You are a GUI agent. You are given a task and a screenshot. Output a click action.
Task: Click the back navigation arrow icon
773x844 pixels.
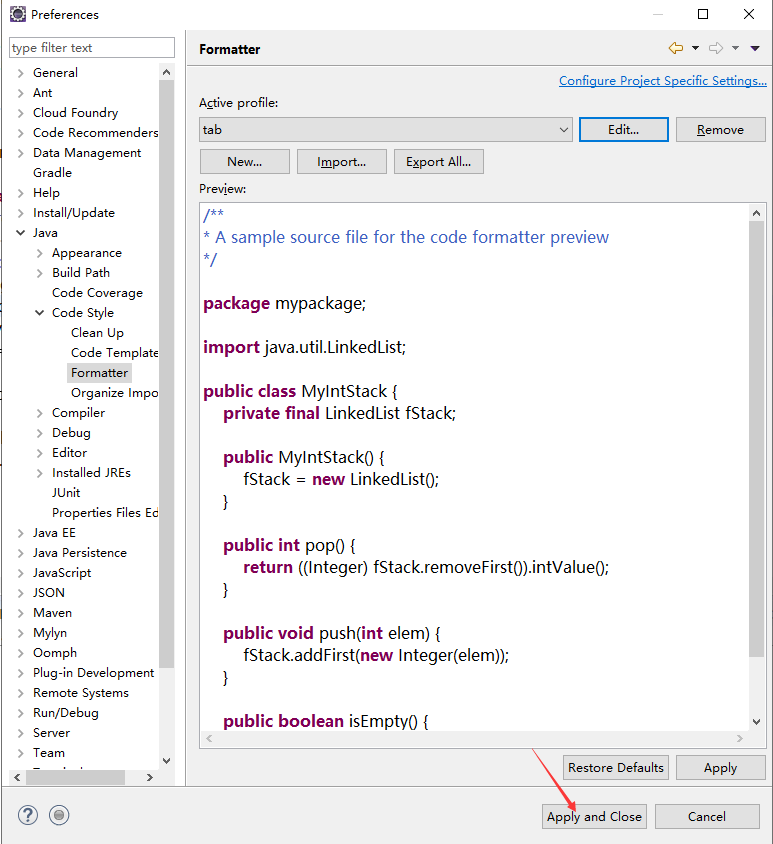(676, 48)
